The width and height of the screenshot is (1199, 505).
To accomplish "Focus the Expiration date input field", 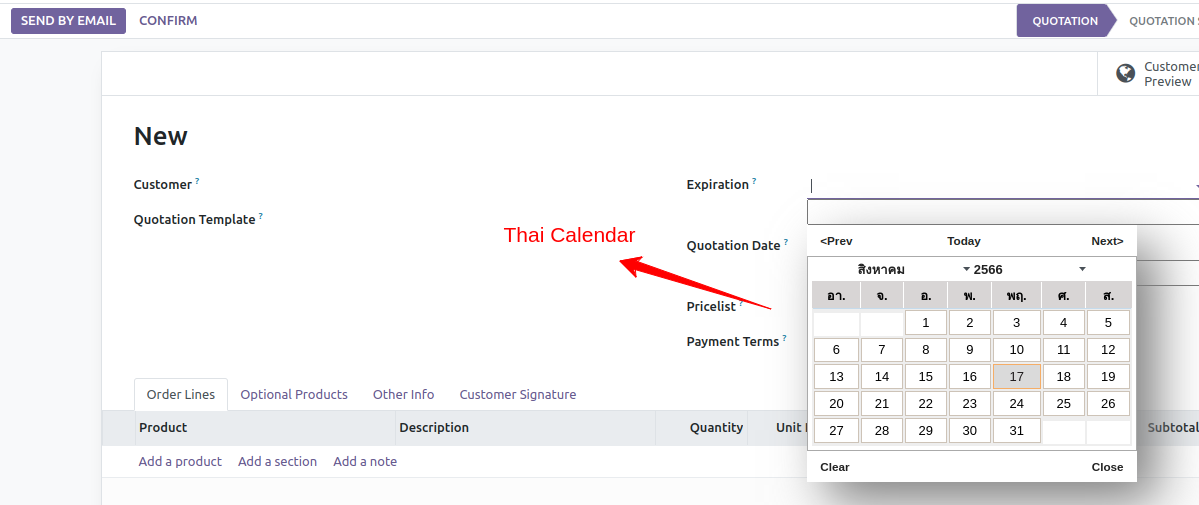I will tap(1003, 186).
